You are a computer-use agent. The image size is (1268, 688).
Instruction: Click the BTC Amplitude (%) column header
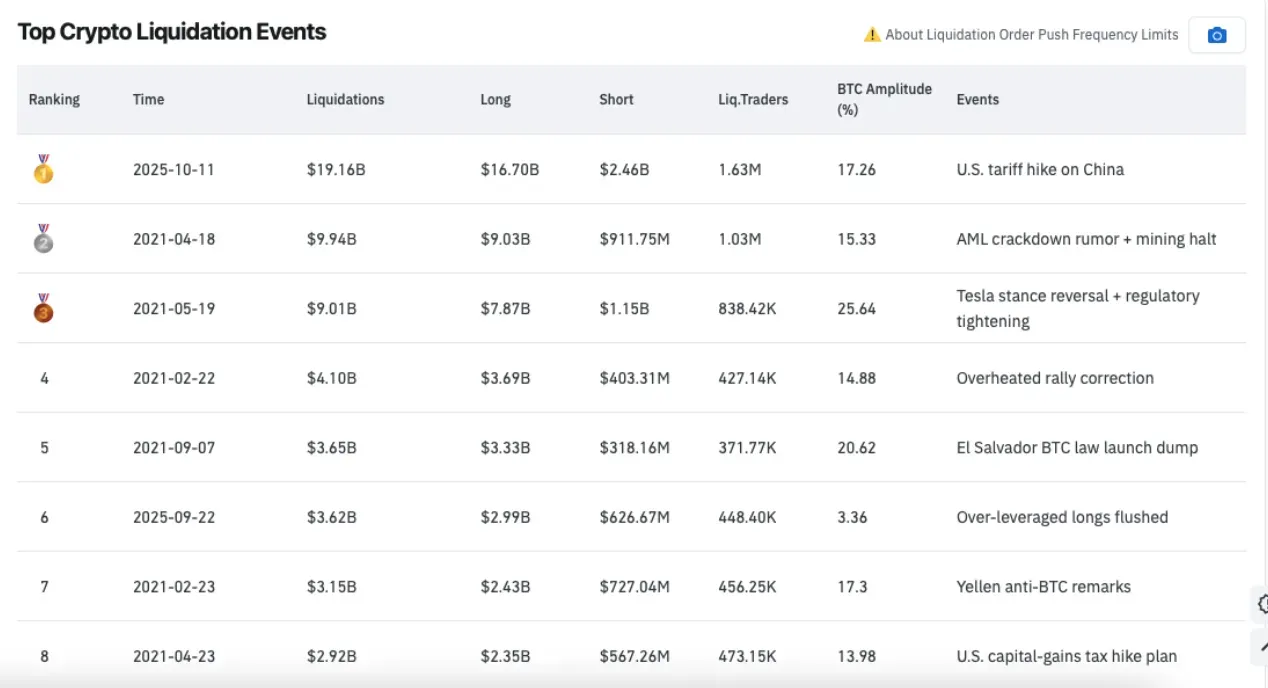point(884,99)
